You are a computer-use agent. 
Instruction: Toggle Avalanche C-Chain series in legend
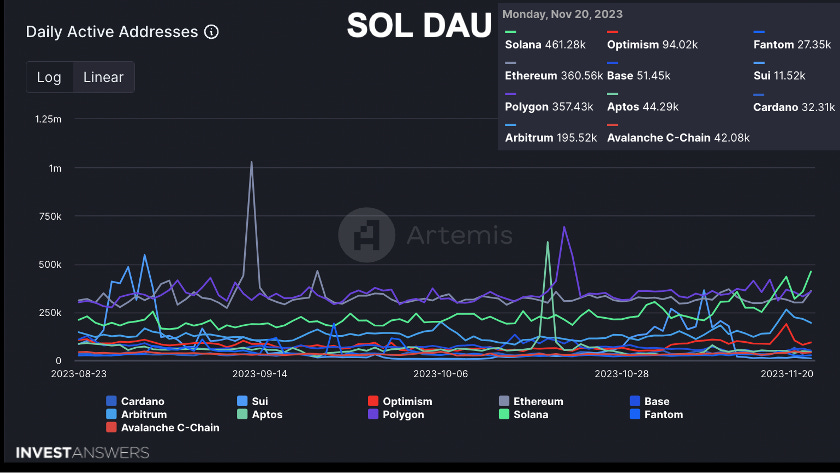click(163, 427)
